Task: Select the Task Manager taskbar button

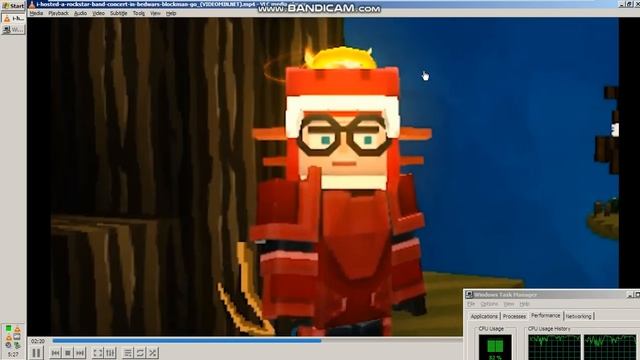Action: (x=13, y=30)
